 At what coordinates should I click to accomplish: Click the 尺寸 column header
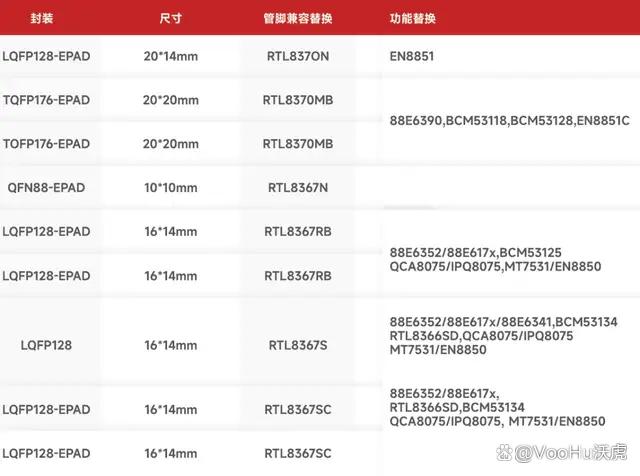[171, 18]
